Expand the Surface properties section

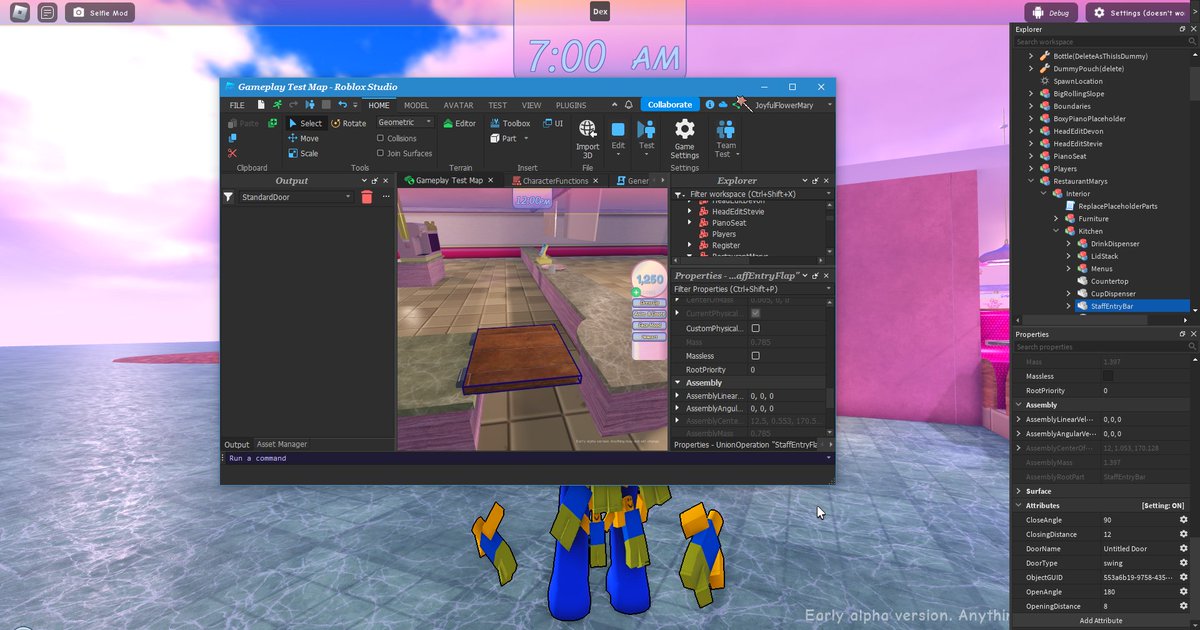[x=1019, y=491]
